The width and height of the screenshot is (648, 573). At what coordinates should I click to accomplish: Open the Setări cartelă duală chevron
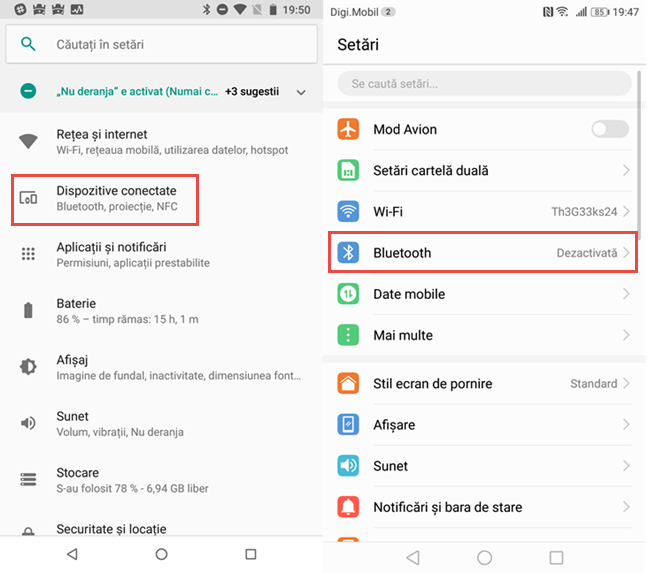(x=626, y=170)
